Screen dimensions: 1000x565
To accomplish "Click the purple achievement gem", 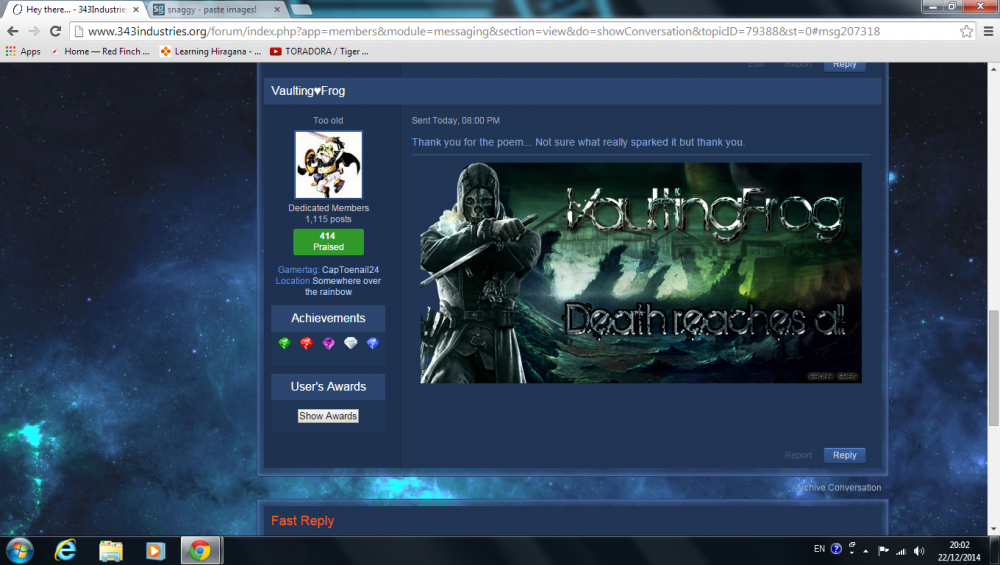I will pos(328,344).
